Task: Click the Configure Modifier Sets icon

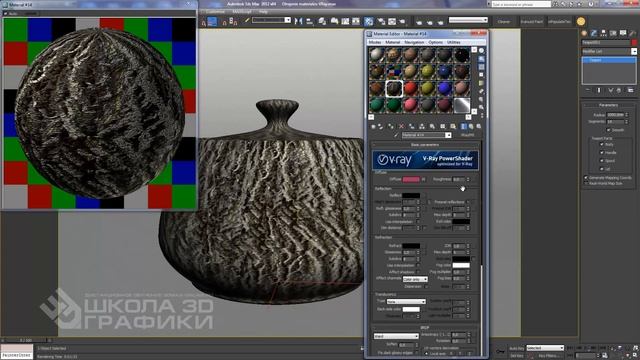Action: (x=631, y=90)
